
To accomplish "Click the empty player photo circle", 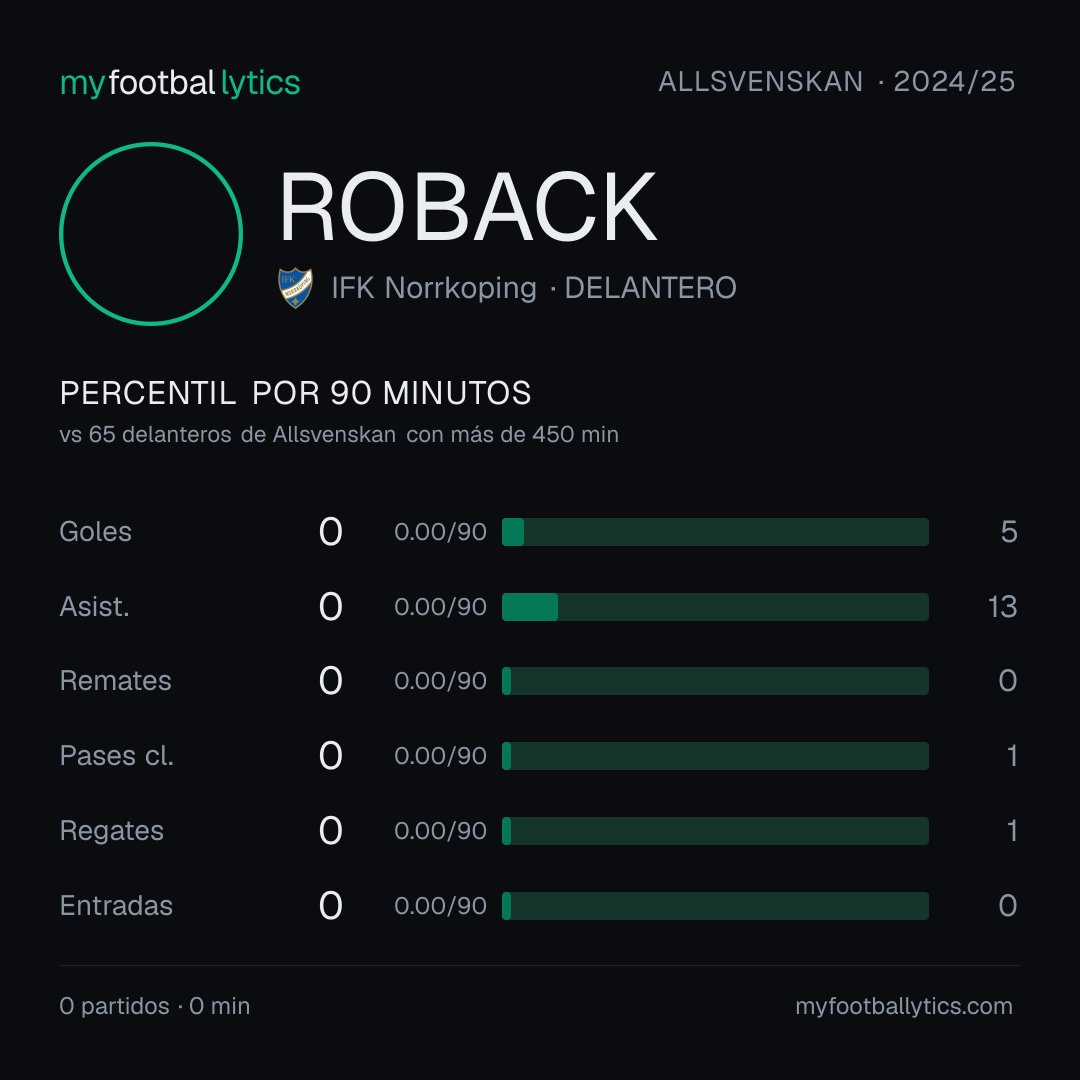I will tap(151, 233).
